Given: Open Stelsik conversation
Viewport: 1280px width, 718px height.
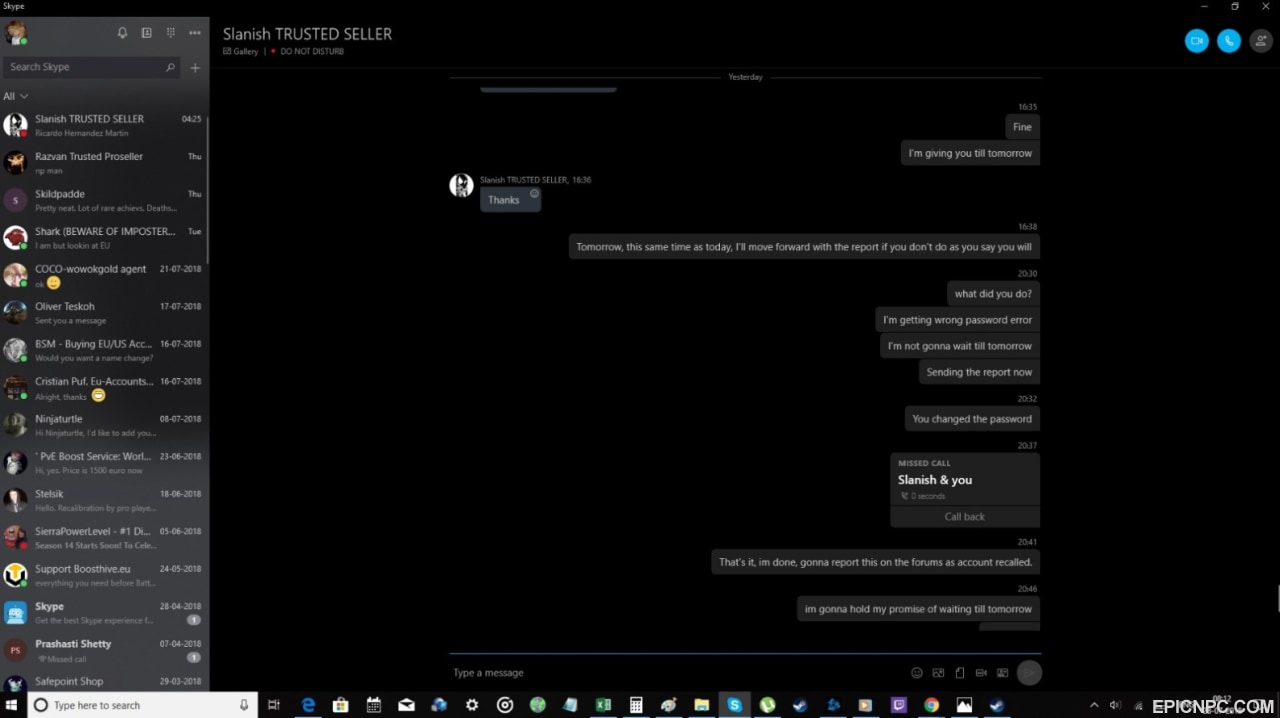Looking at the screenshot, I should pos(104,500).
